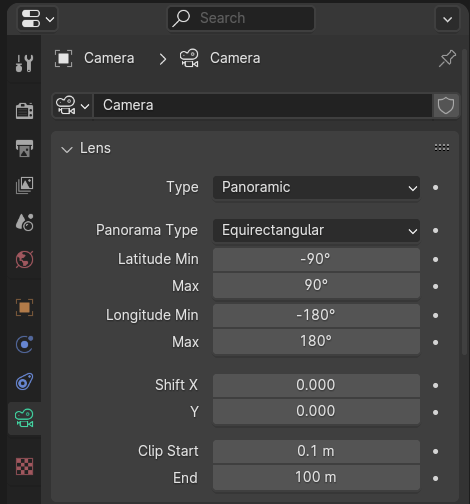This screenshot has width=470, height=504.
Task: Open the Panorama Type Equirectangular dropdown
Action: pos(316,230)
